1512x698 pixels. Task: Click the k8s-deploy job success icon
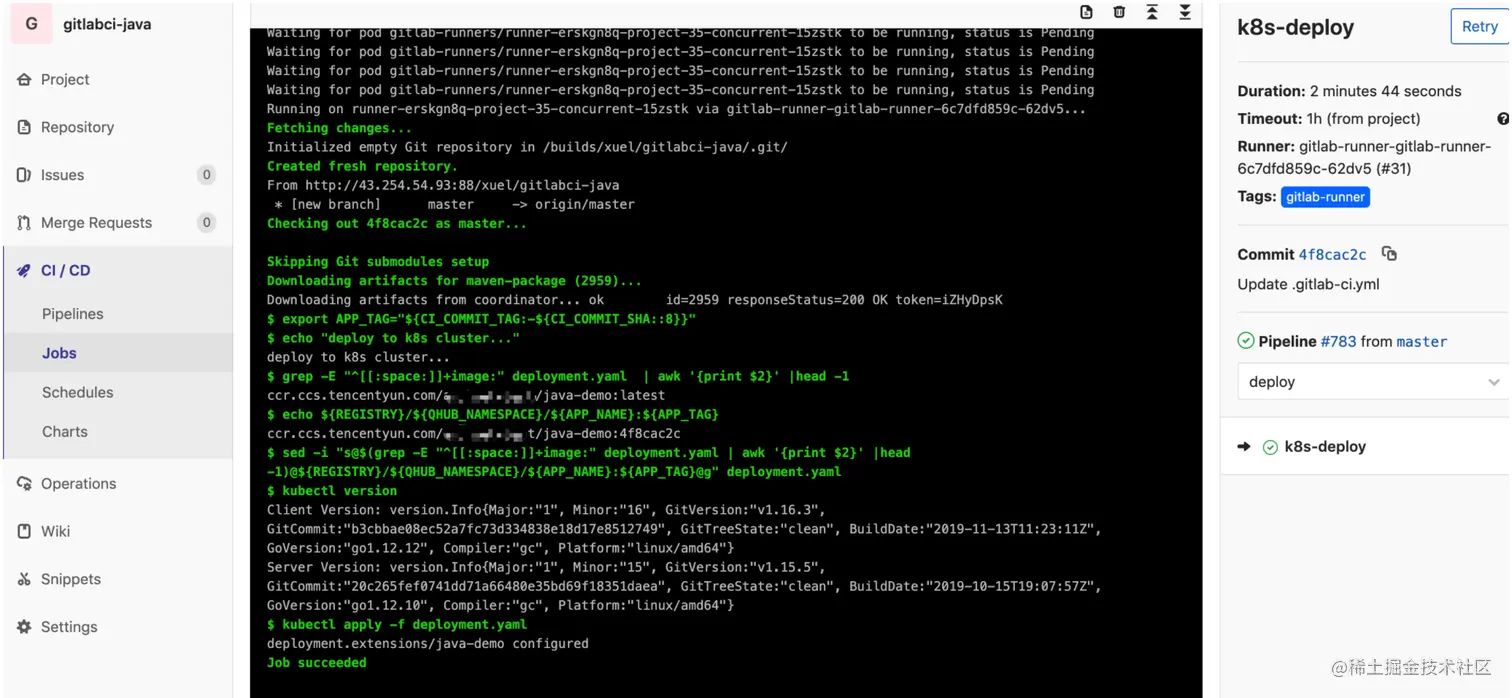pos(1270,447)
